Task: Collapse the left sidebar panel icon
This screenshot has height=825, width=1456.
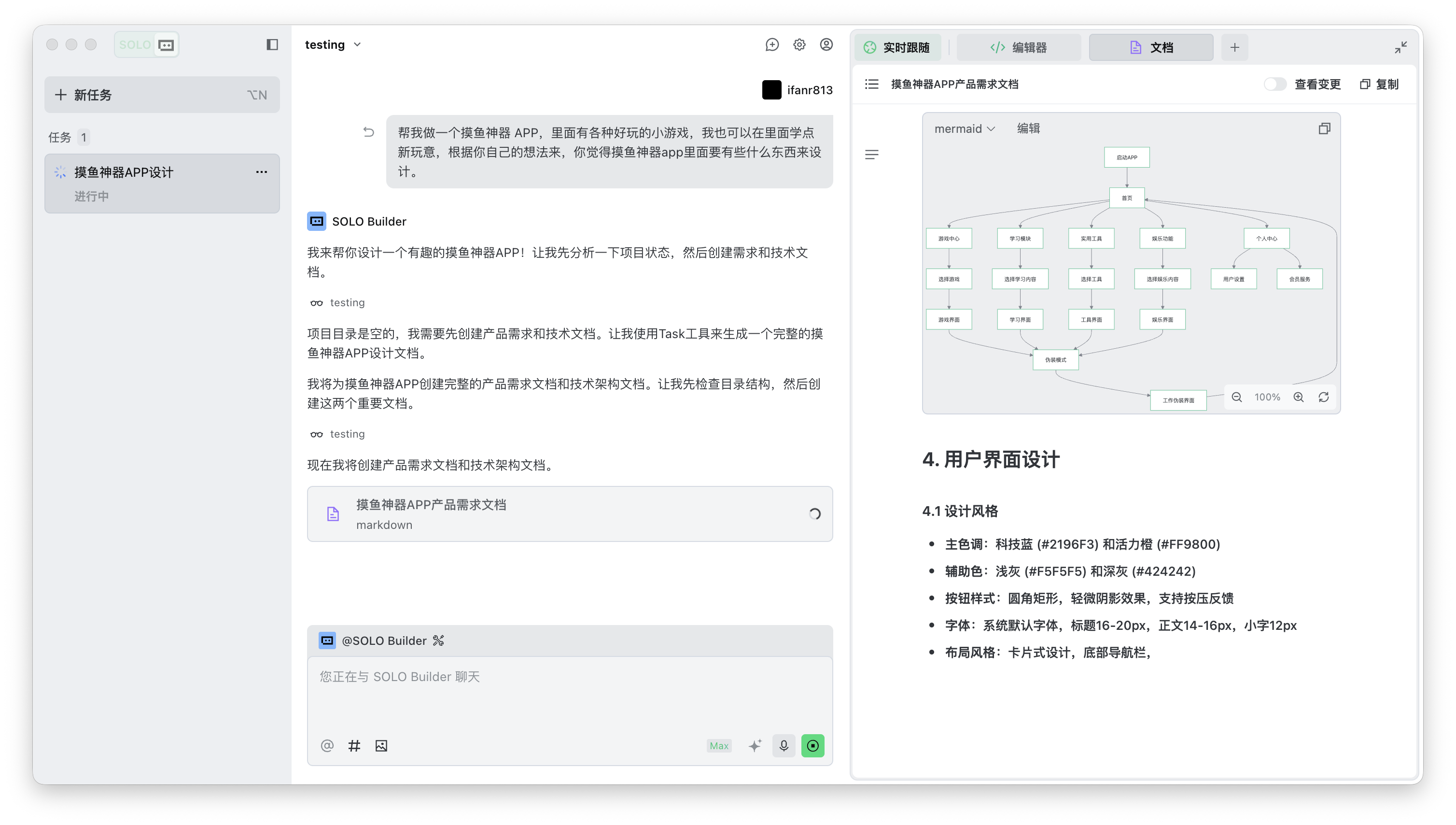Action: (x=272, y=45)
